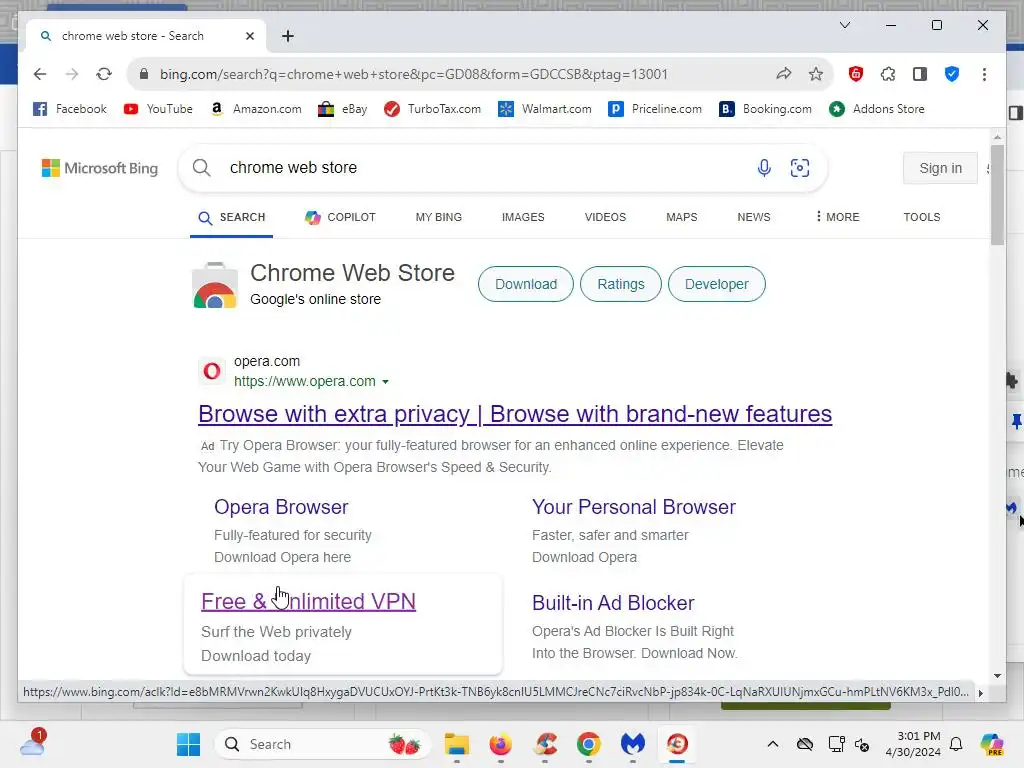Click the Bing search text field
The width and height of the screenshot is (1024, 768).
tap(483, 168)
